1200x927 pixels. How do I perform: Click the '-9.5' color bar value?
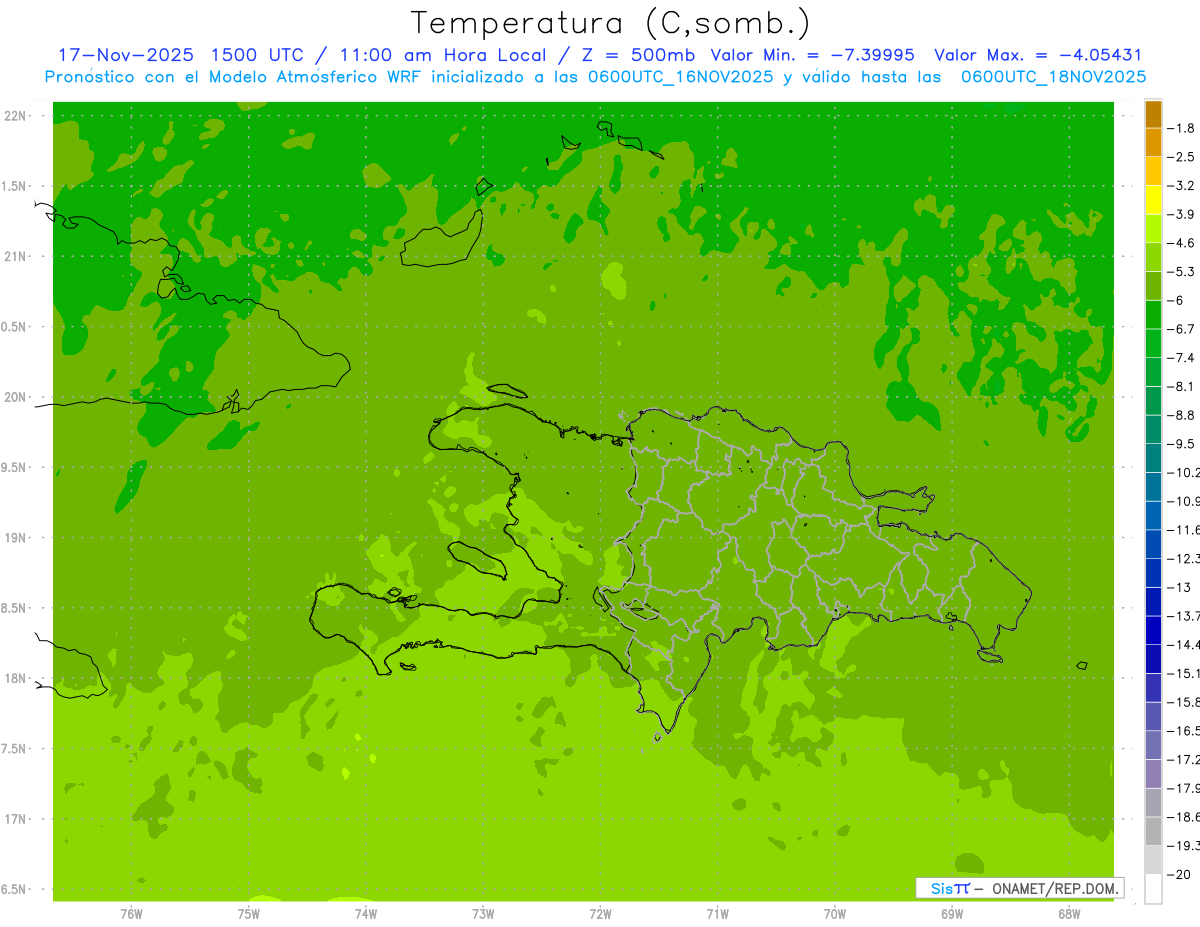click(x=1183, y=444)
